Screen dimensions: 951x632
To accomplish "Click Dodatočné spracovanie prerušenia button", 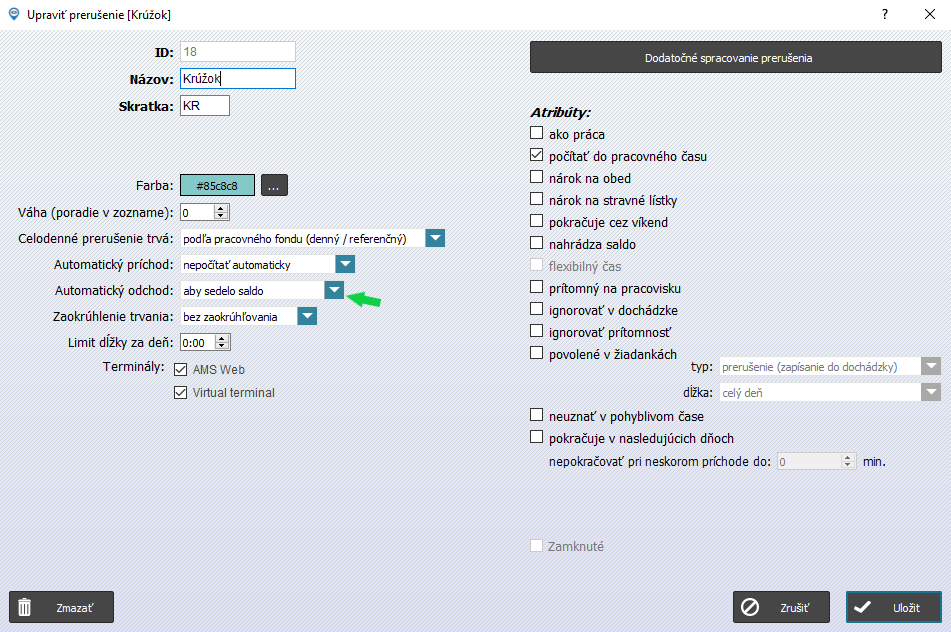I will click(736, 58).
